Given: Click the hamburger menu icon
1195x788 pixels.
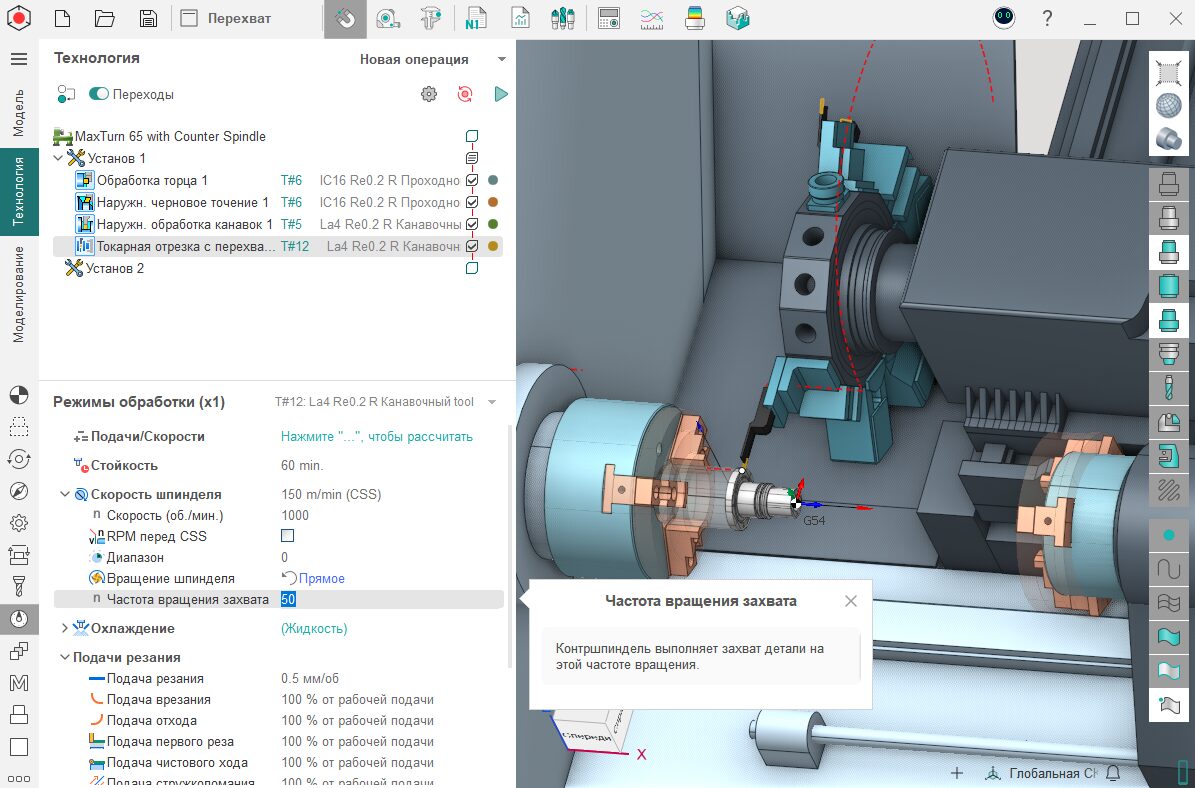Looking at the screenshot, I should coord(18,59).
